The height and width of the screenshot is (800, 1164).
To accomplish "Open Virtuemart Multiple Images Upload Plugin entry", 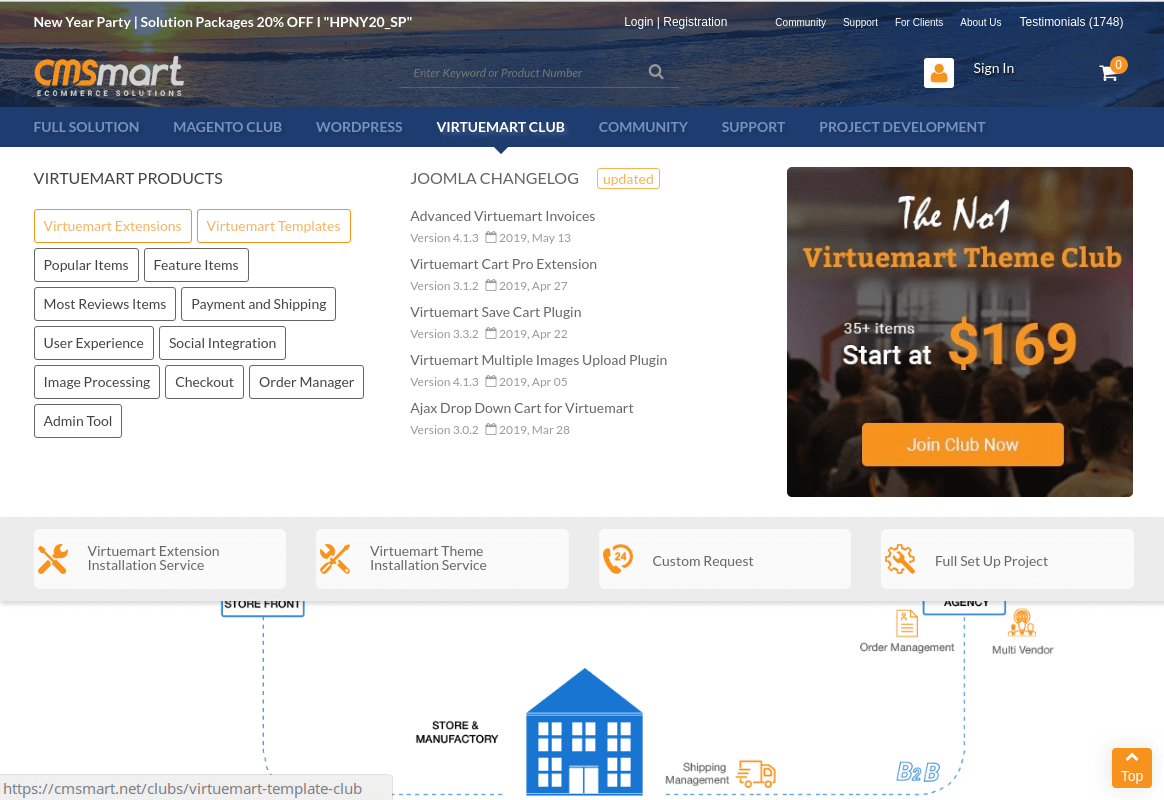I will pos(538,360).
